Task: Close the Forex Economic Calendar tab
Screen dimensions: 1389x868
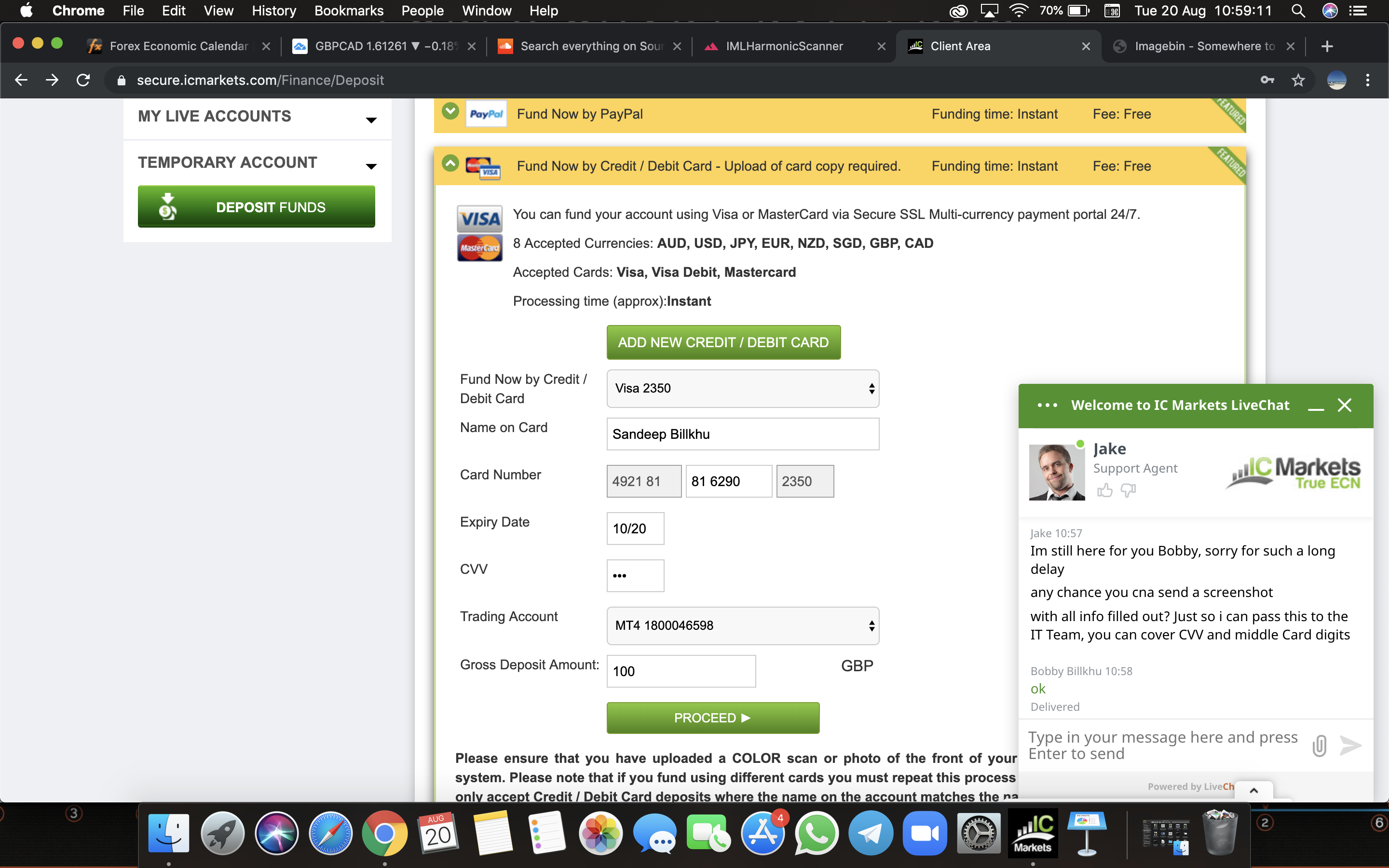Action: tap(266, 46)
